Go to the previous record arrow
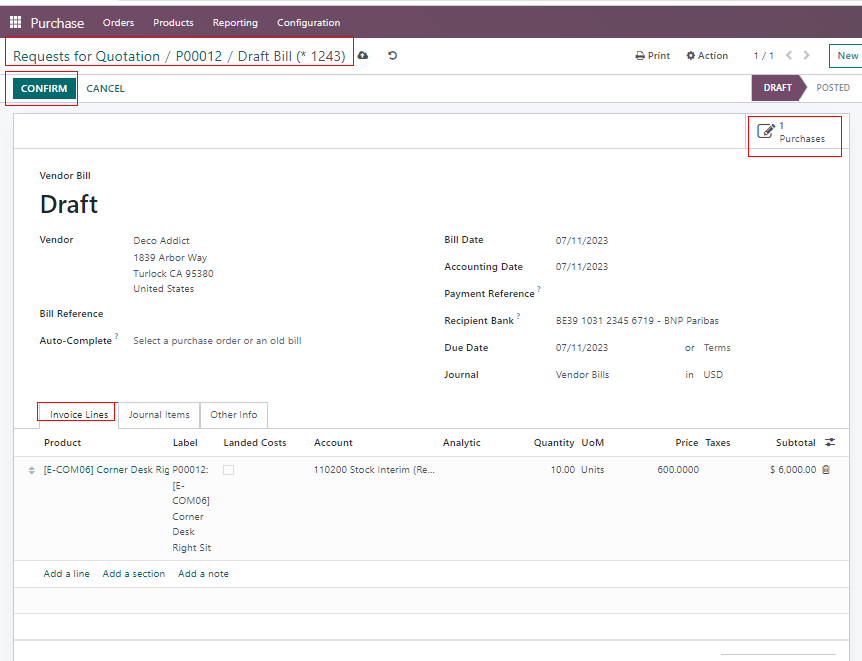The width and height of the screenshot is (862, 661). click(789, 56)
